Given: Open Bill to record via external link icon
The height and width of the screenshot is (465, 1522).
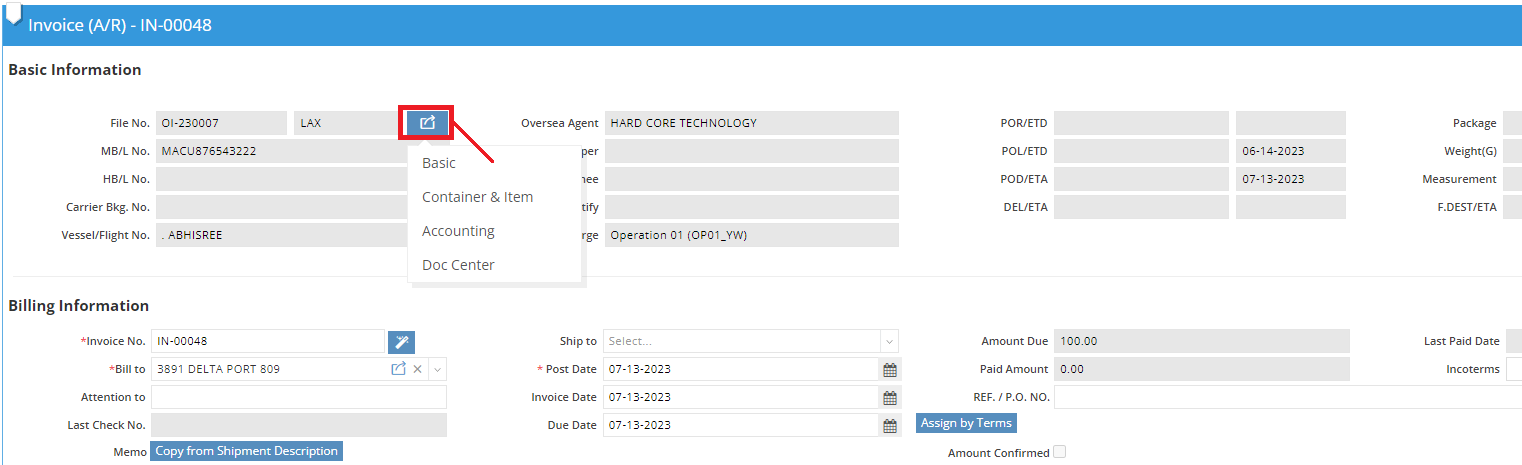Looking at the screenshot, I should 398,369.
